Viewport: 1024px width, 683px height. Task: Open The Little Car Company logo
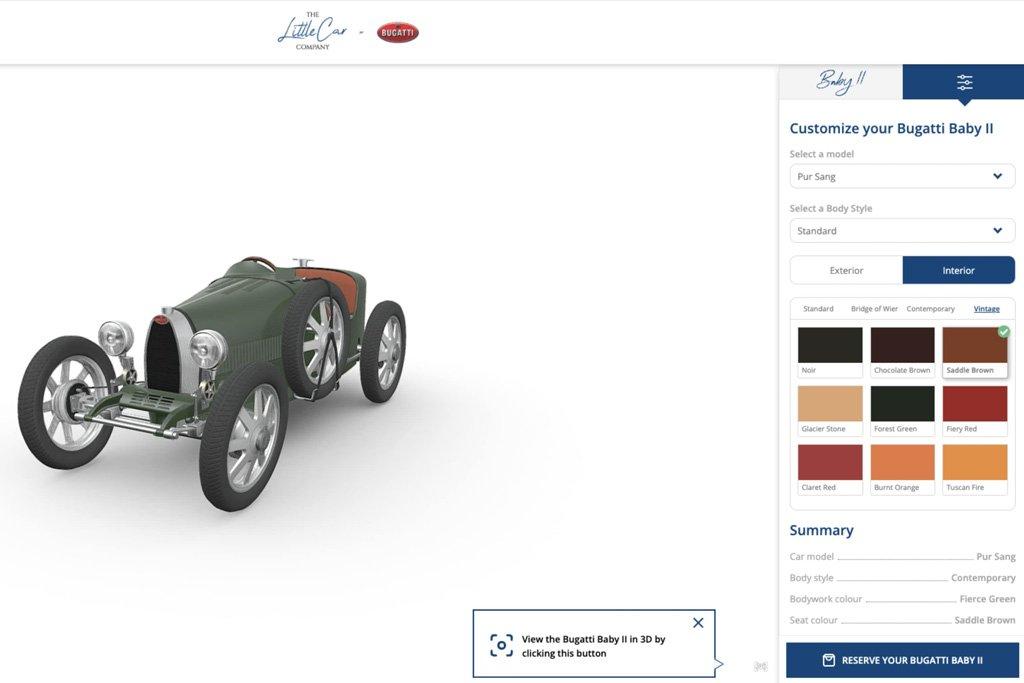[312, 31]
